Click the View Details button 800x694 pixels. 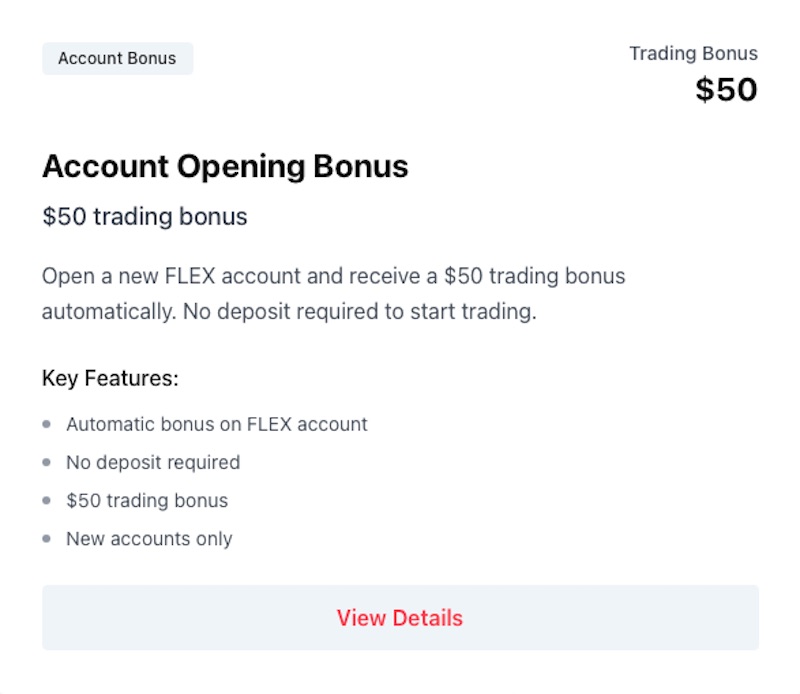398,618
